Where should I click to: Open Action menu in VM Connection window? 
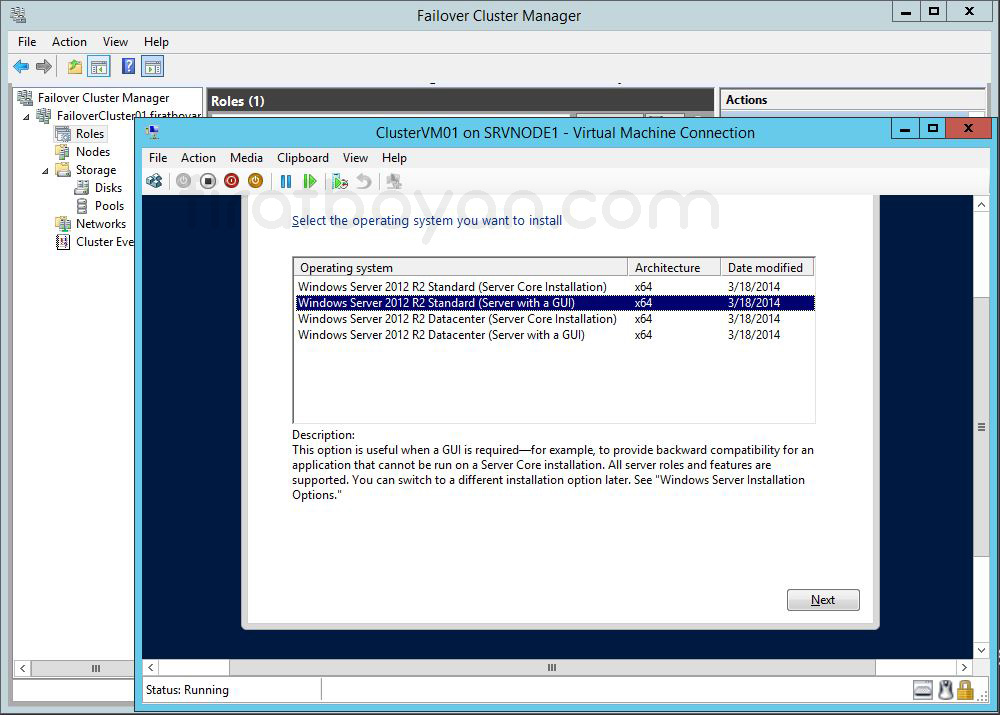pyautogui.click(x=198, y=158)
